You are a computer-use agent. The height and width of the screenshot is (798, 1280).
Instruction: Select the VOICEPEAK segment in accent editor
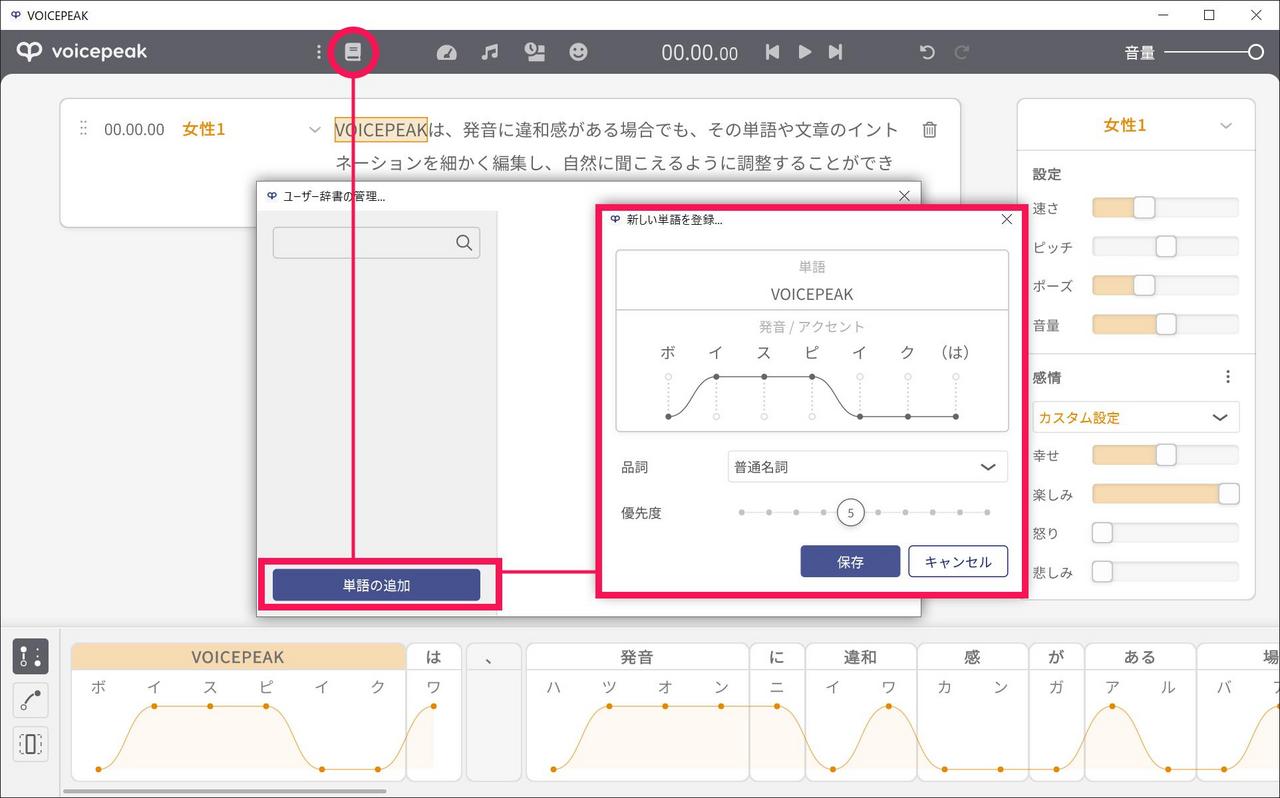[x=238, y=657]
